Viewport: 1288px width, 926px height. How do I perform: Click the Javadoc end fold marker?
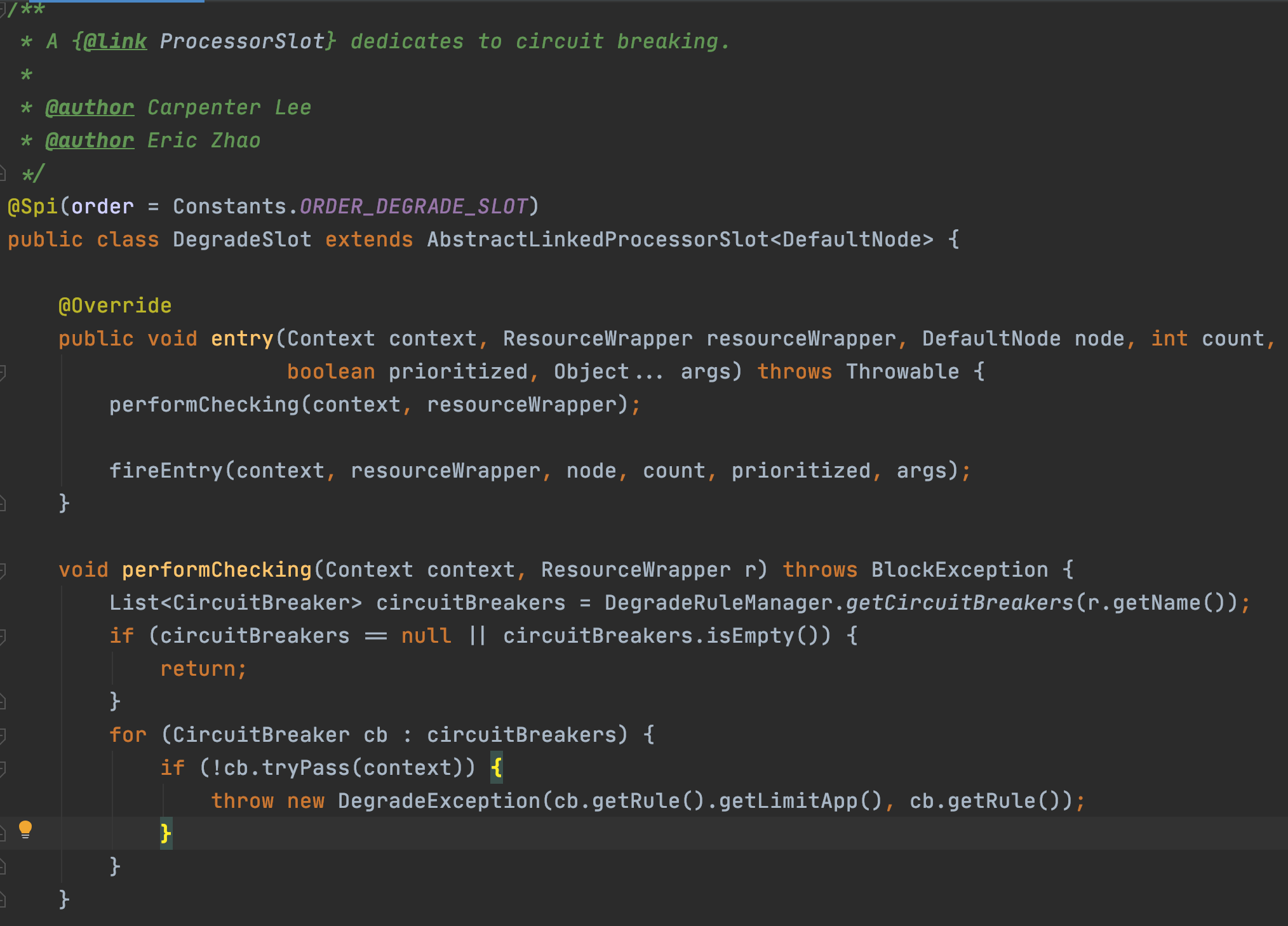(3, 173)
